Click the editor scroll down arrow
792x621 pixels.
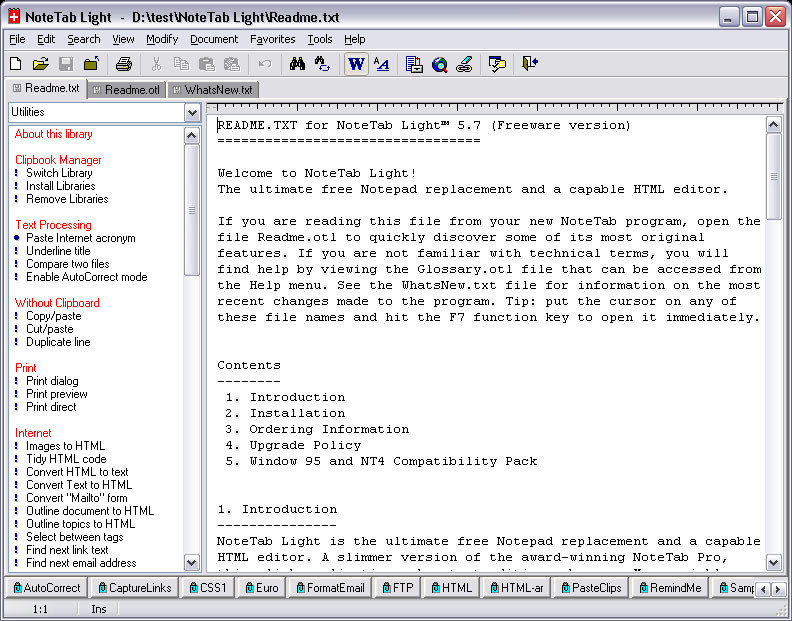[773, 562]
